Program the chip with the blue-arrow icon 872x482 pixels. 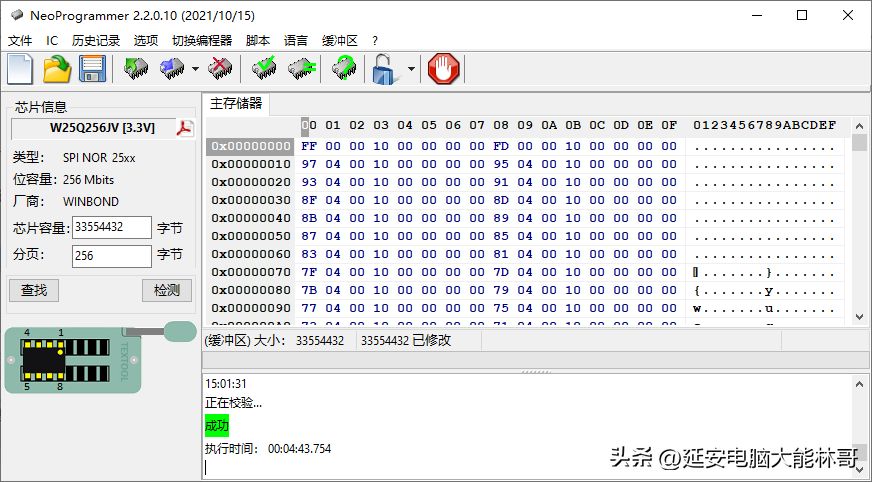pyautogui.click(x=172, y=68)
